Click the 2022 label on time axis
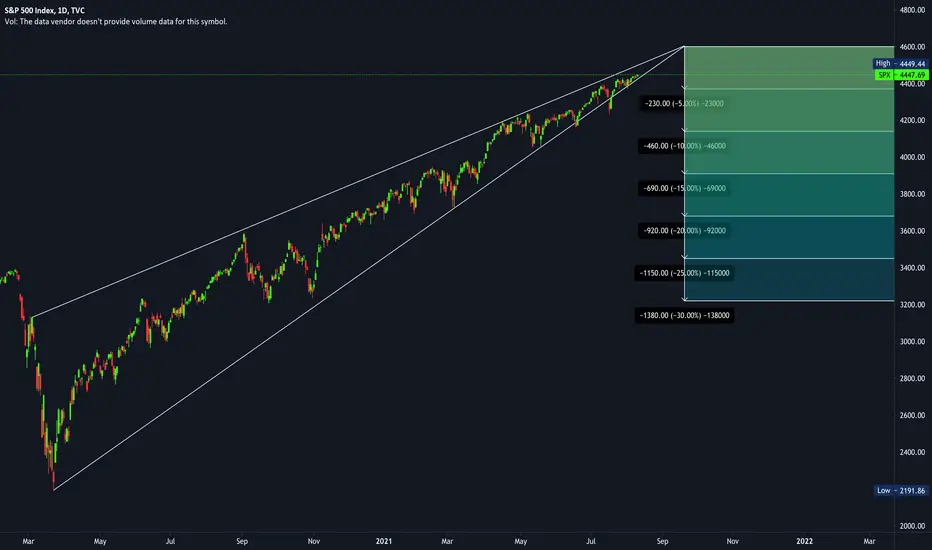 [804, 541]
